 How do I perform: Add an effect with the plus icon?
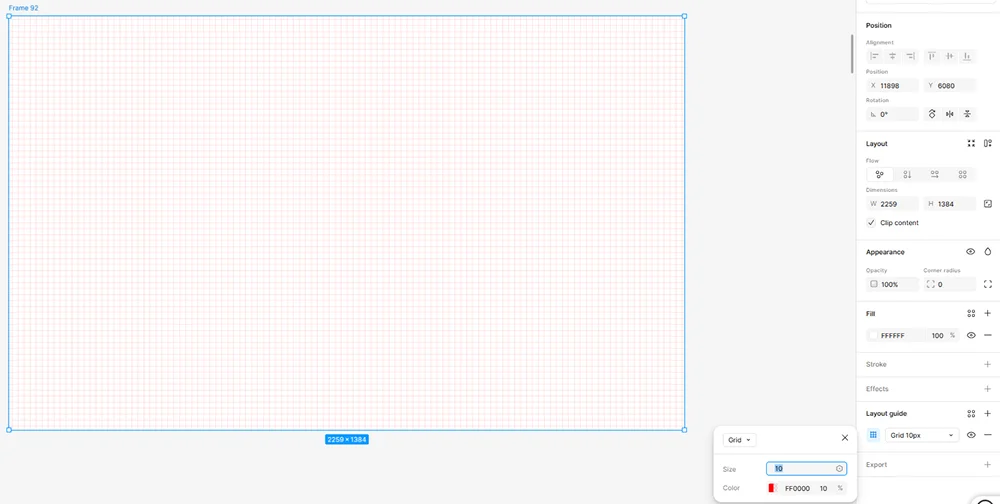coord(988,389)
